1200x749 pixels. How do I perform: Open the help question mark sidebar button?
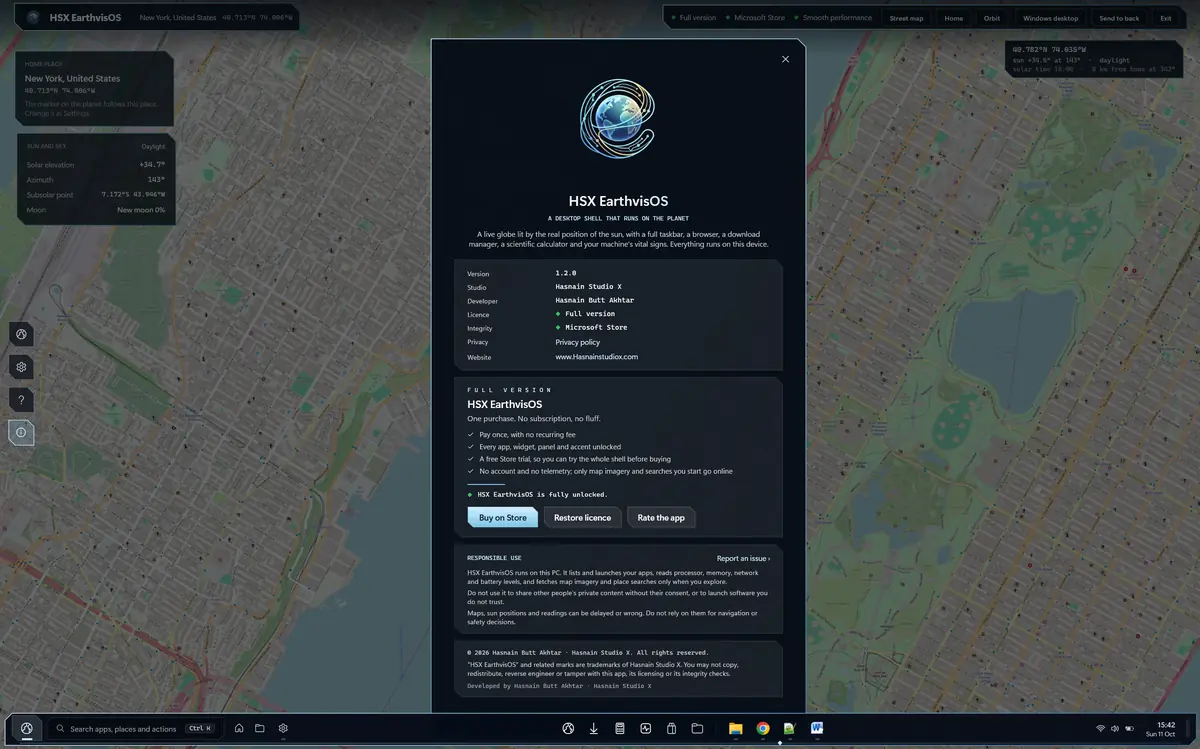21,400
